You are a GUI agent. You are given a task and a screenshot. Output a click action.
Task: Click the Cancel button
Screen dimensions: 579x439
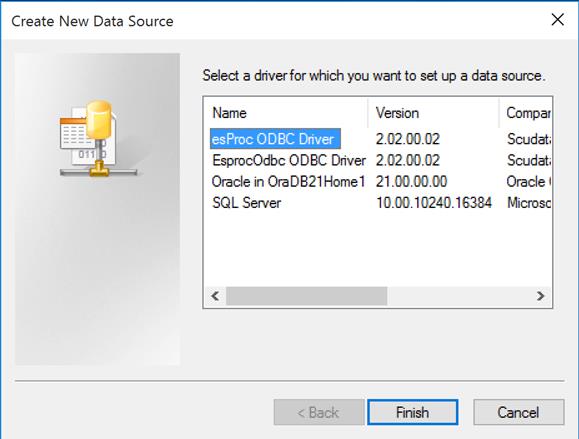point(519,412)
